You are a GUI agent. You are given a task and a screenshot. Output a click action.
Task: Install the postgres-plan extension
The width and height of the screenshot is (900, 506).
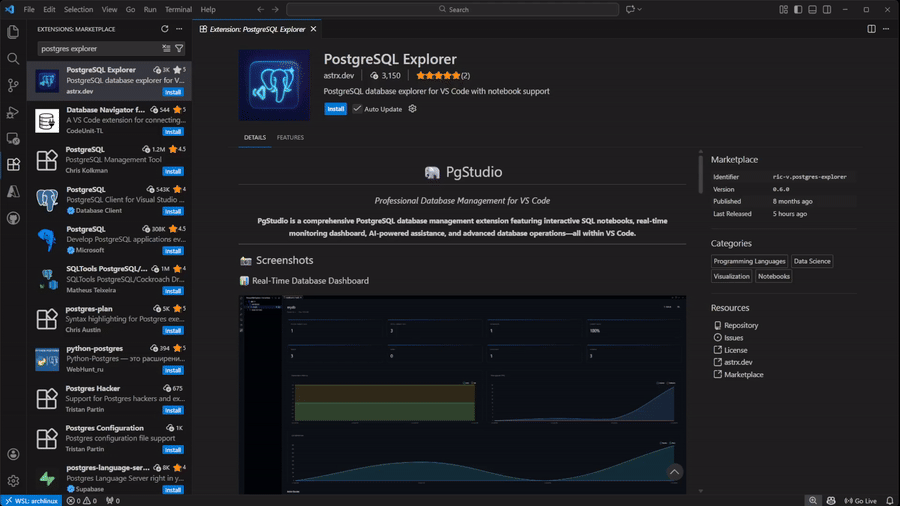pos(173,330)
